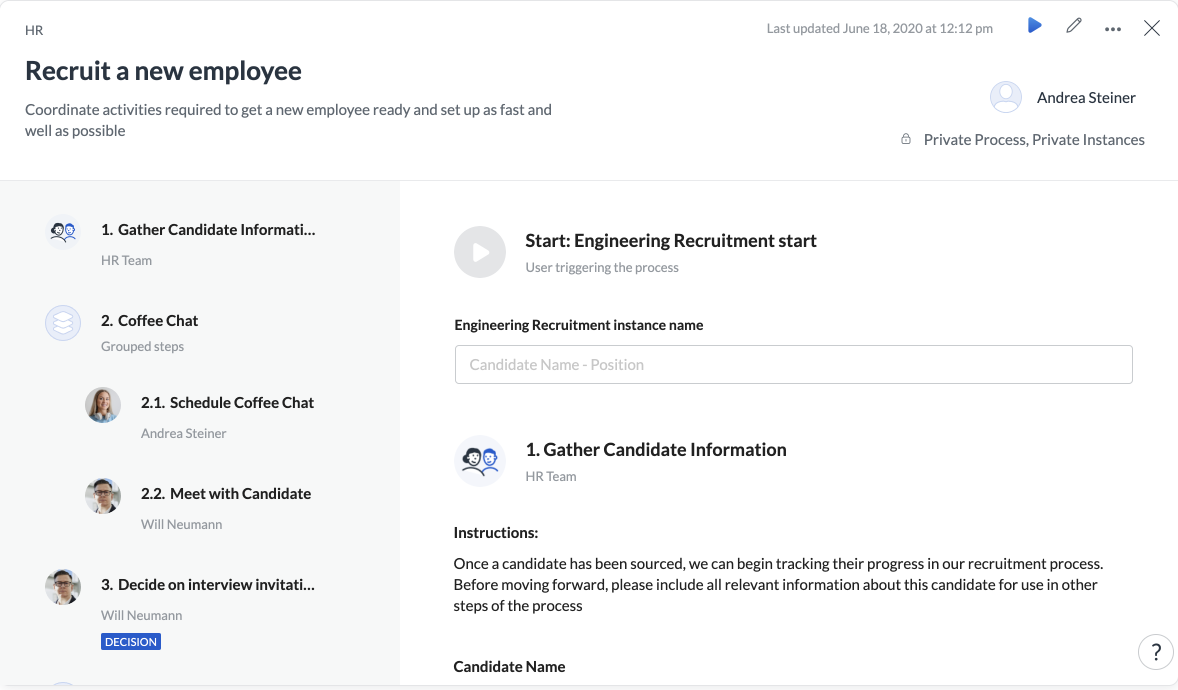Click the HR breadcrumb label

(x=34, y=30)
